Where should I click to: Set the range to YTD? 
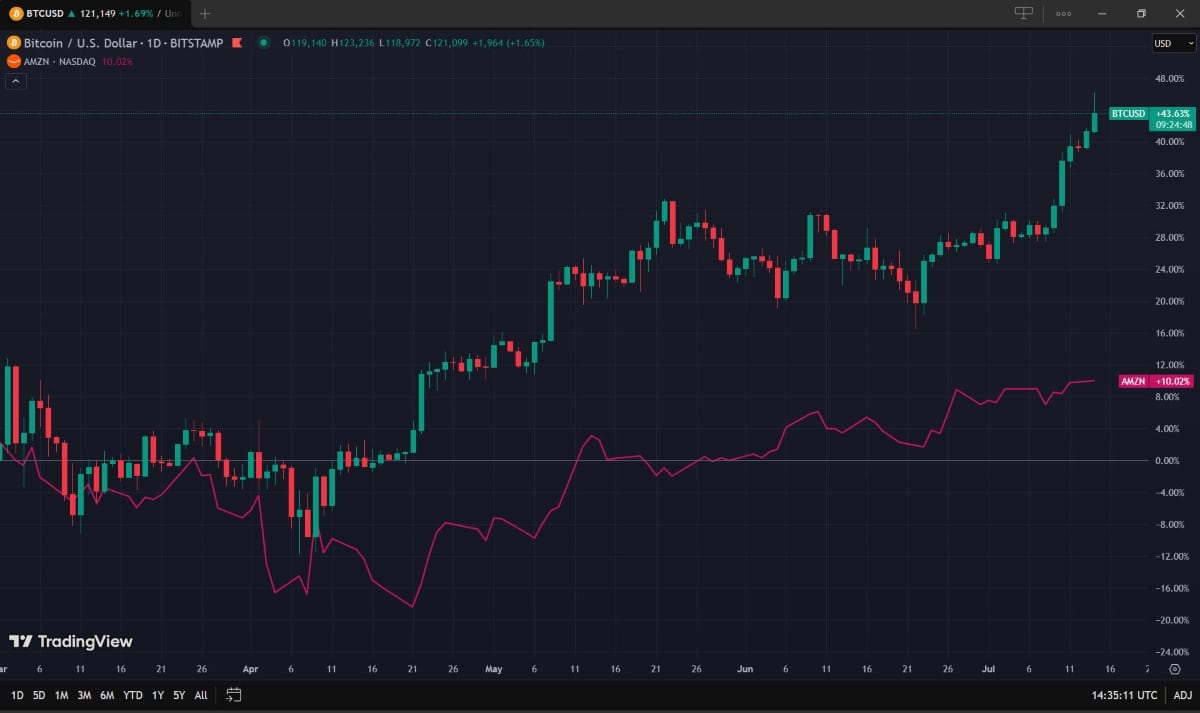(x=133, y=695)
